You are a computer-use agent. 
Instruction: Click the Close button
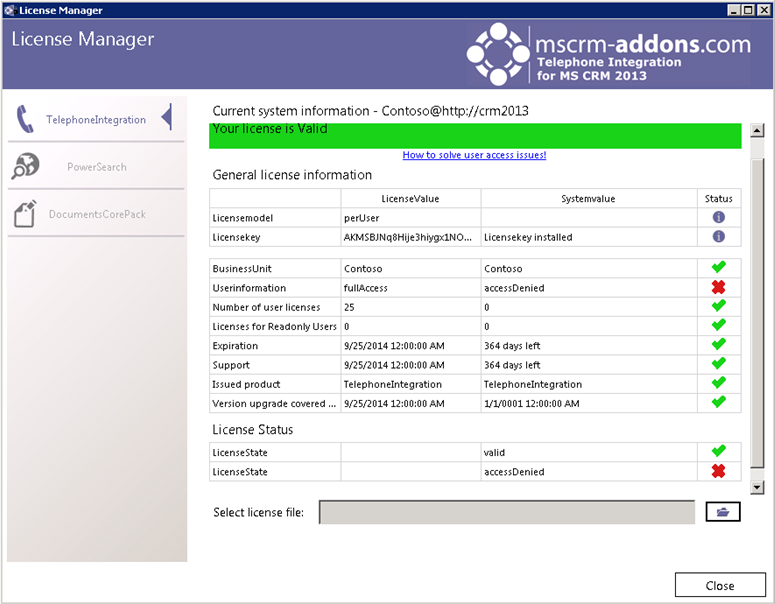(x=720, y=585)
